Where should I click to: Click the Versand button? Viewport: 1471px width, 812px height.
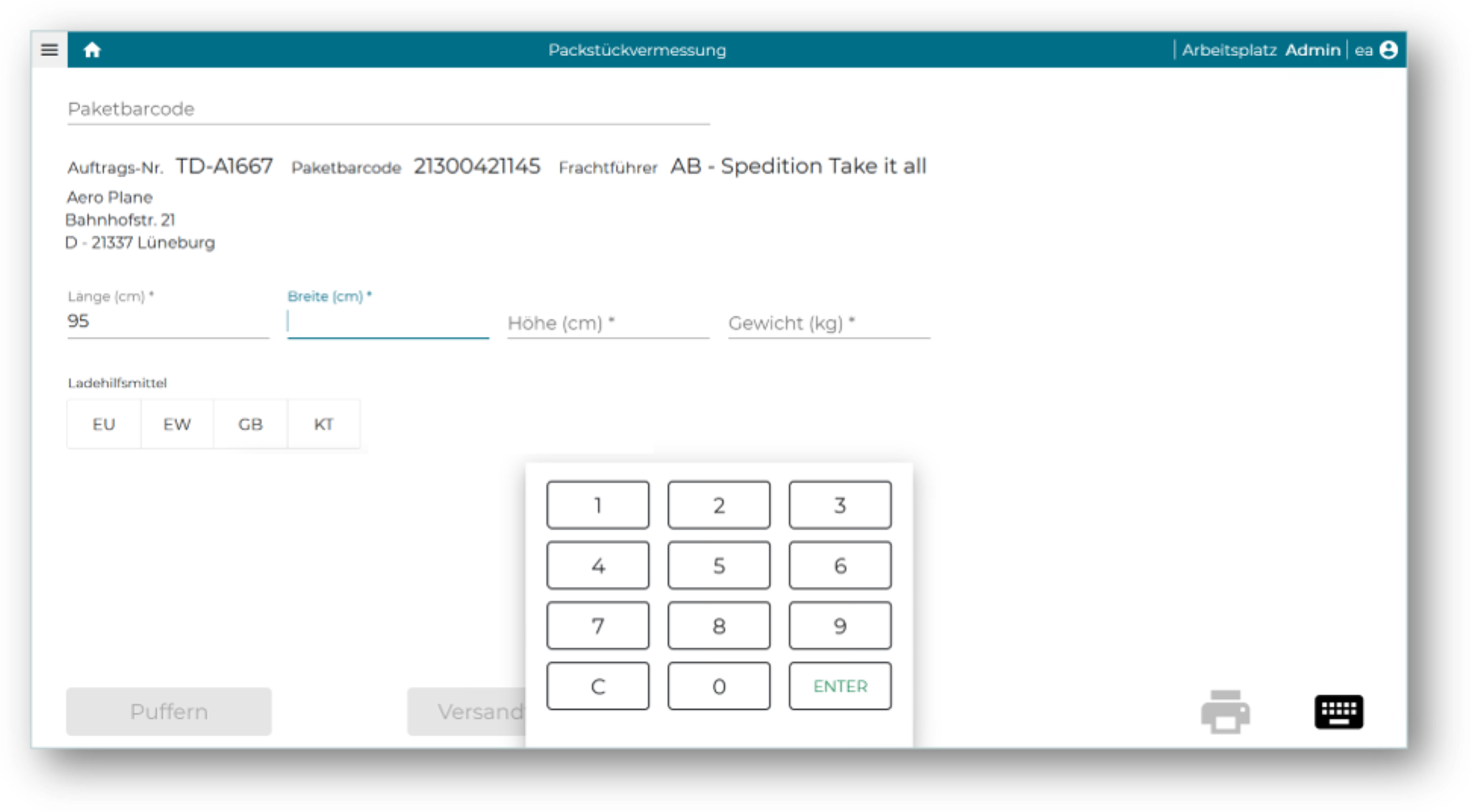(x=467, y=711)
